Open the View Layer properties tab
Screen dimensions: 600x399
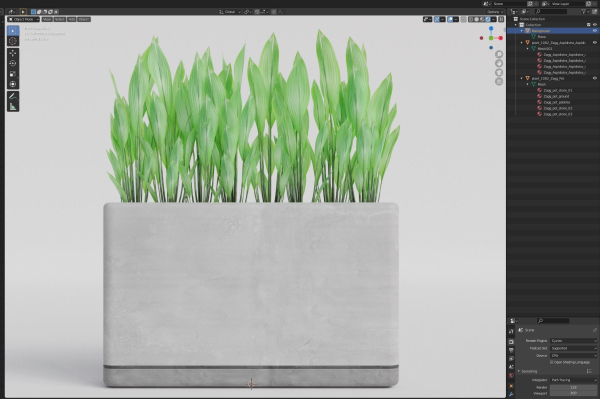[511, 358]
